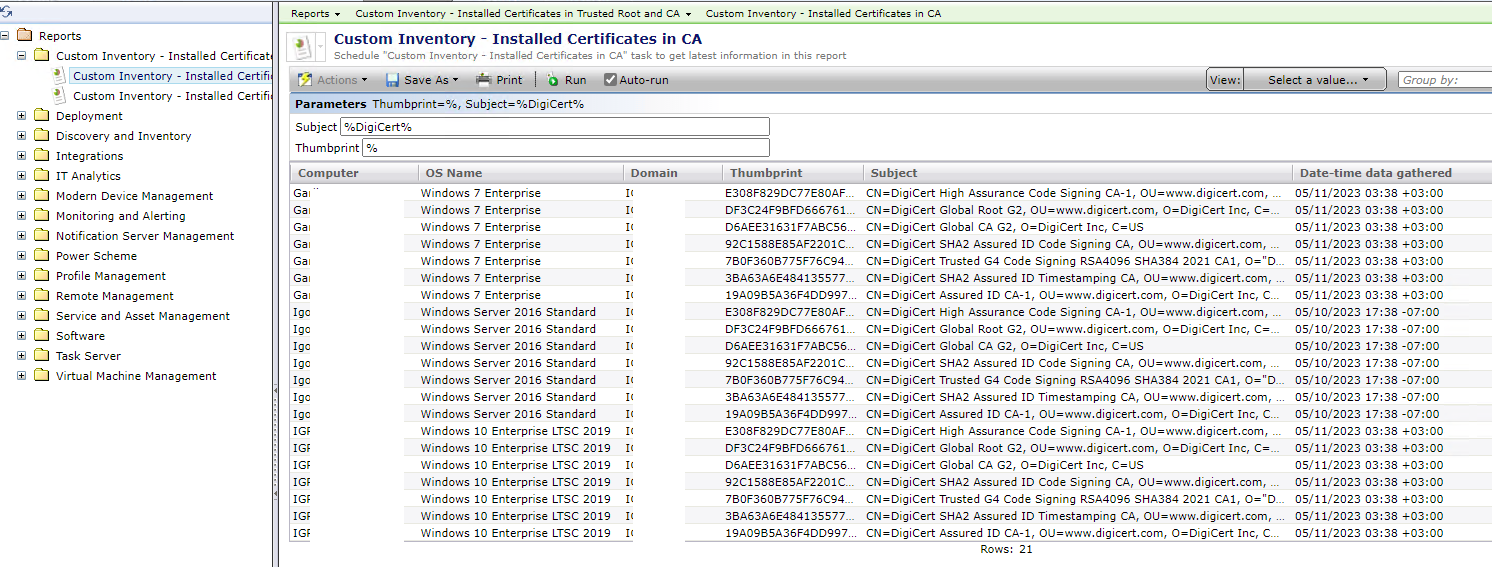The image size is (1492, 567).
Task: Click the Save As disk icon
Action: 393,80
